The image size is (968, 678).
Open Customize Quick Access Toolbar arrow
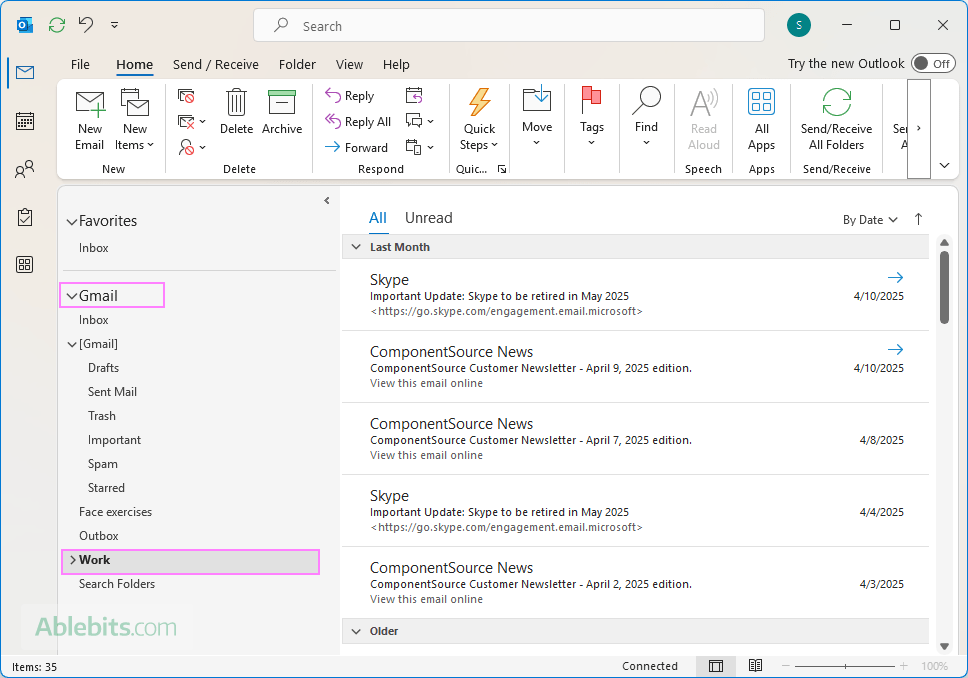pos(114,25)
